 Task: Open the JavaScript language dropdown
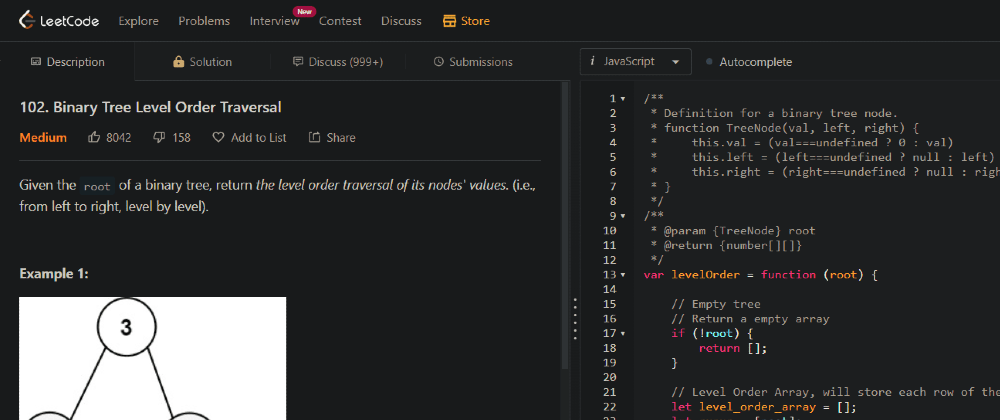(x=635, y=62)
